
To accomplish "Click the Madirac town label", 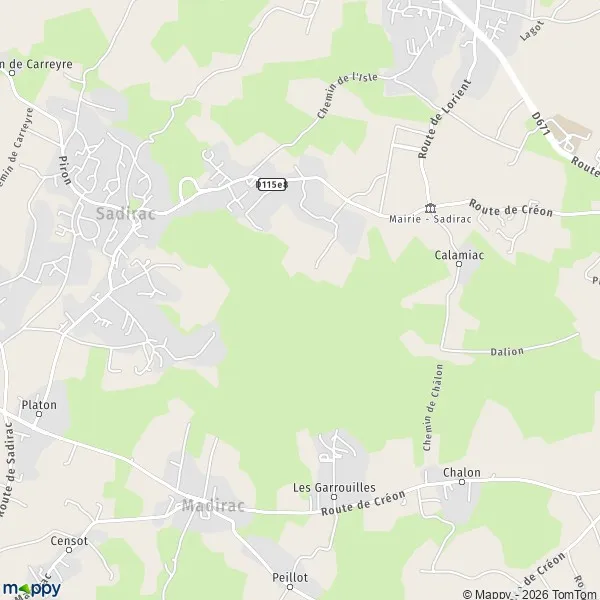I will pos(213,505).
